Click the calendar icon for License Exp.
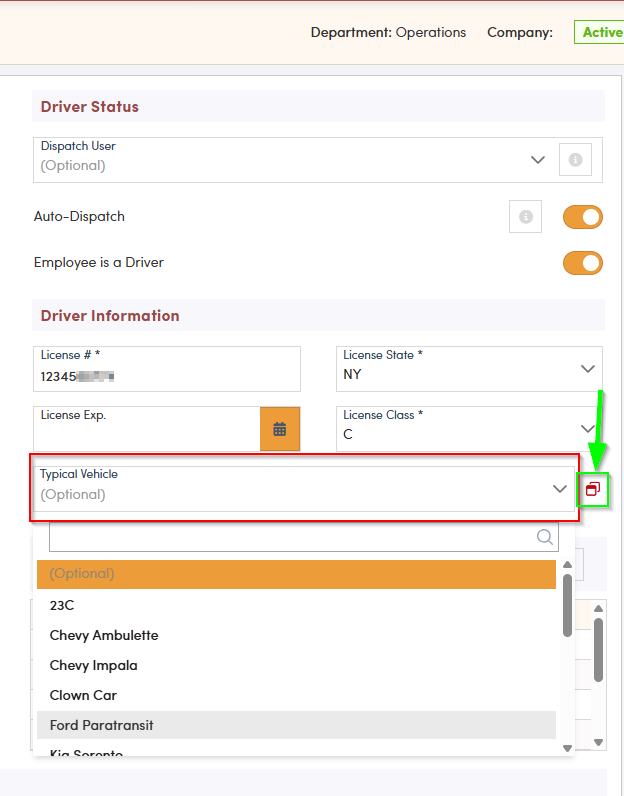This screenshot has height=796, width=624. 280,429
